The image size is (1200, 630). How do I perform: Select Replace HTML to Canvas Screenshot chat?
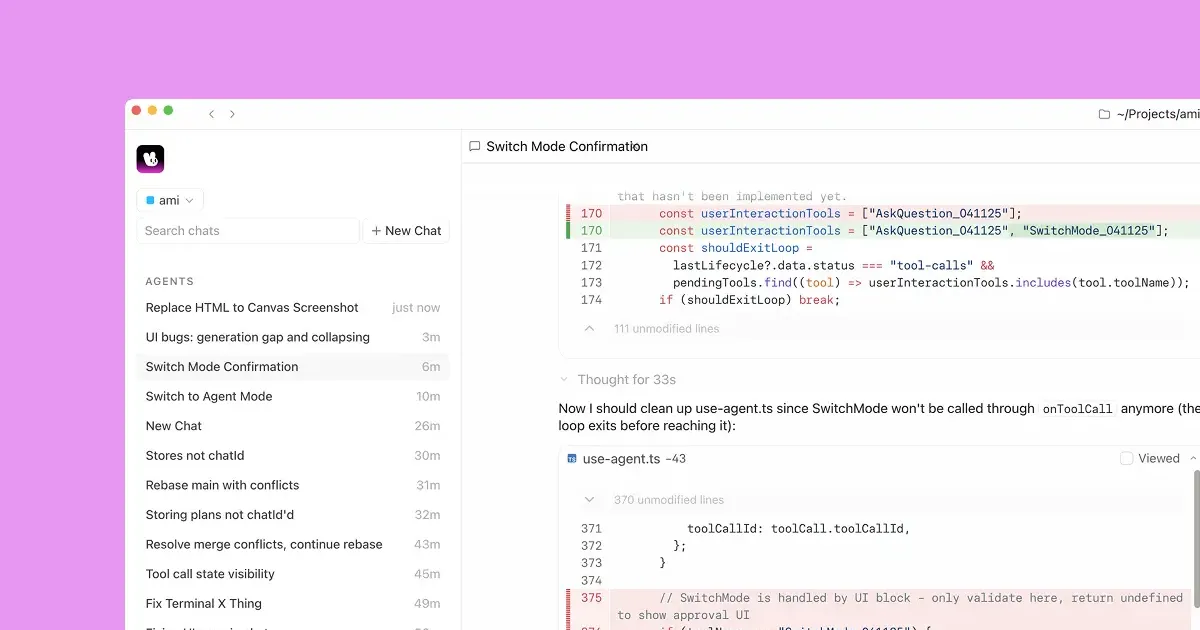click(252, 308)
